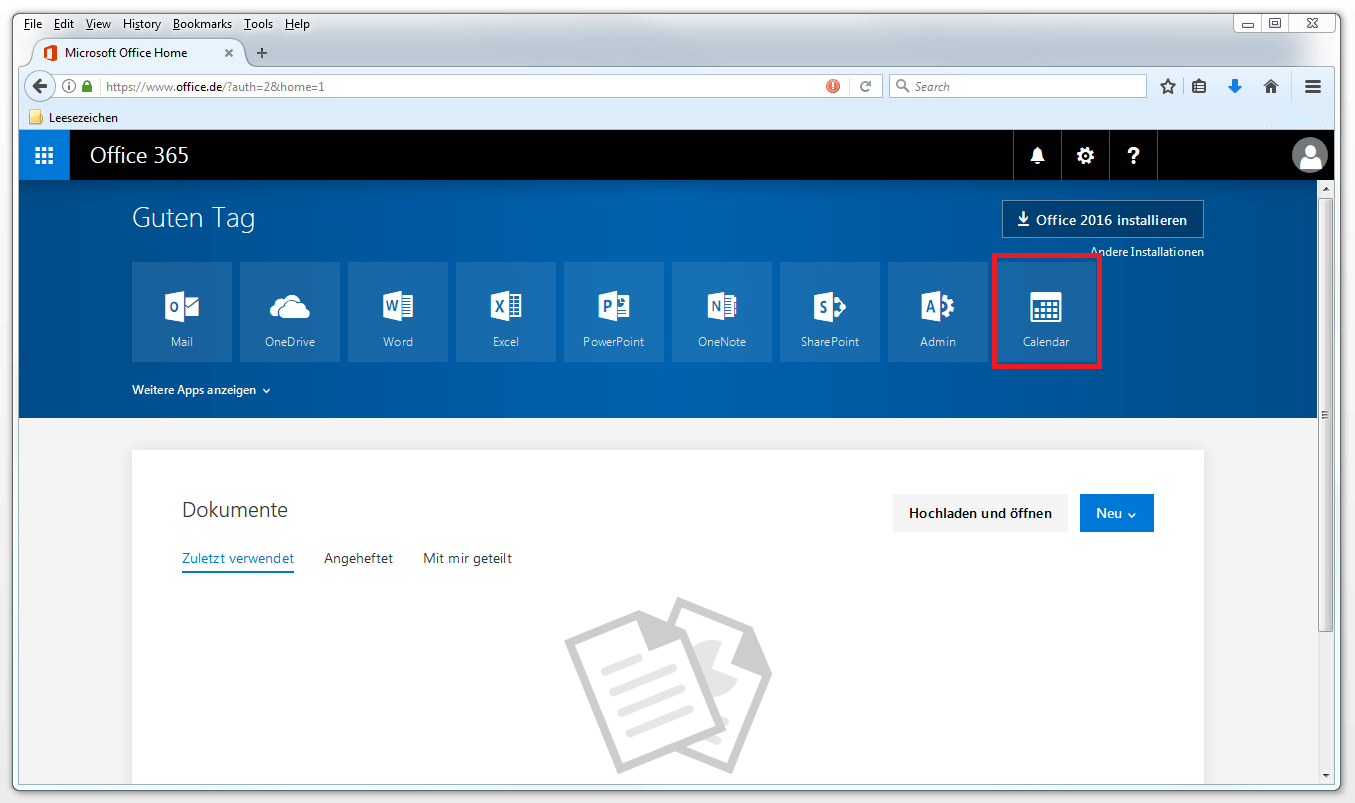Follow the Andere Installationen link

click(1147, 252)
